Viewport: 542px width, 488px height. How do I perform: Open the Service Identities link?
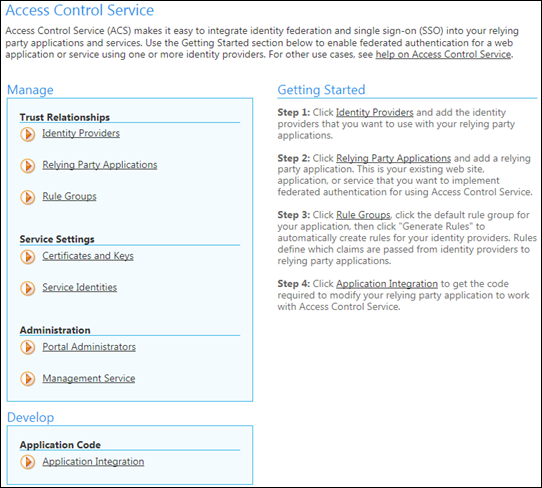pos(80,287)
